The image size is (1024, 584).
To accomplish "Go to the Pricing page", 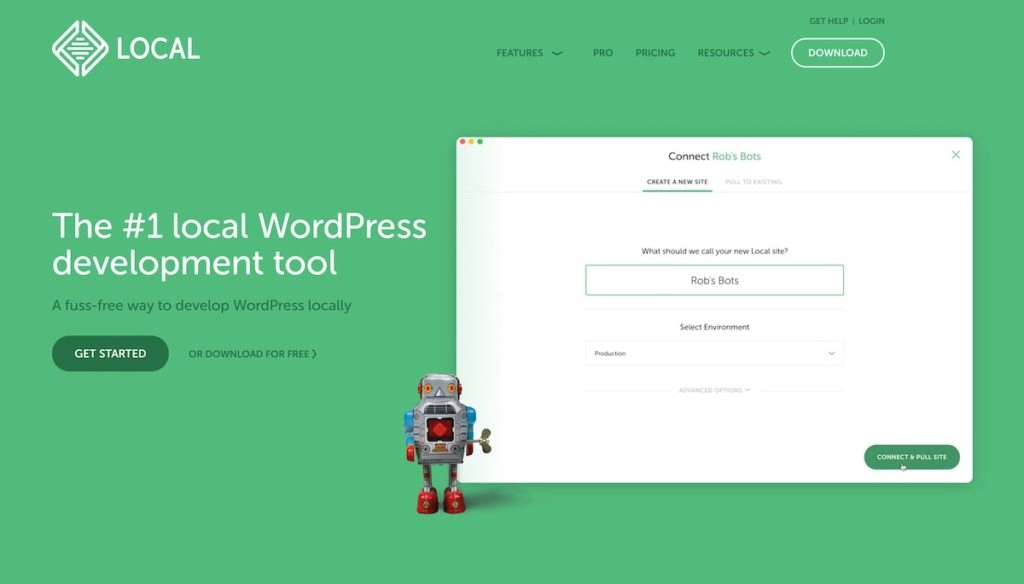I will click(x=655, y=53).
